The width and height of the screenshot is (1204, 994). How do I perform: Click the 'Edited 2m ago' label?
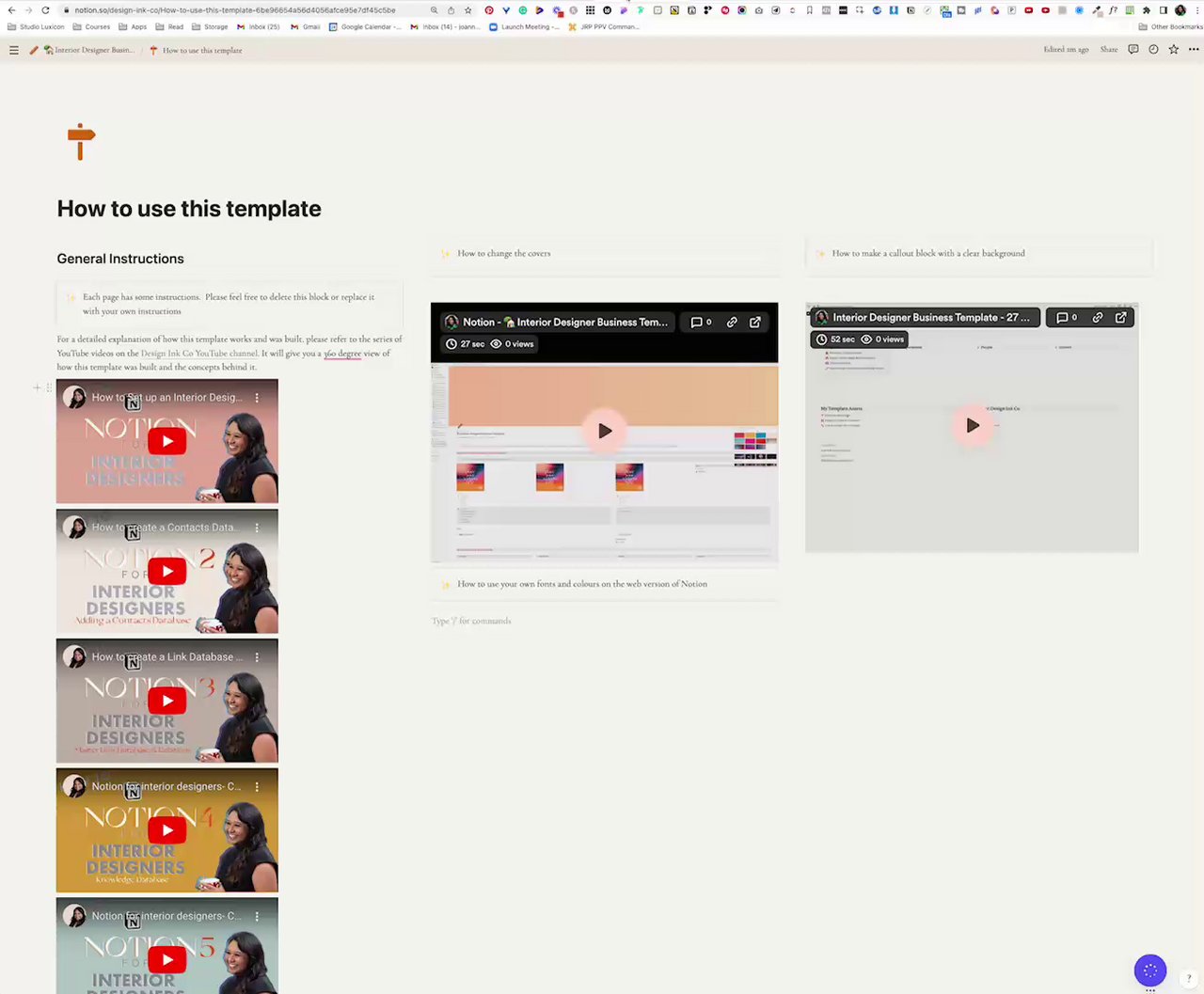coord(1066,50)
